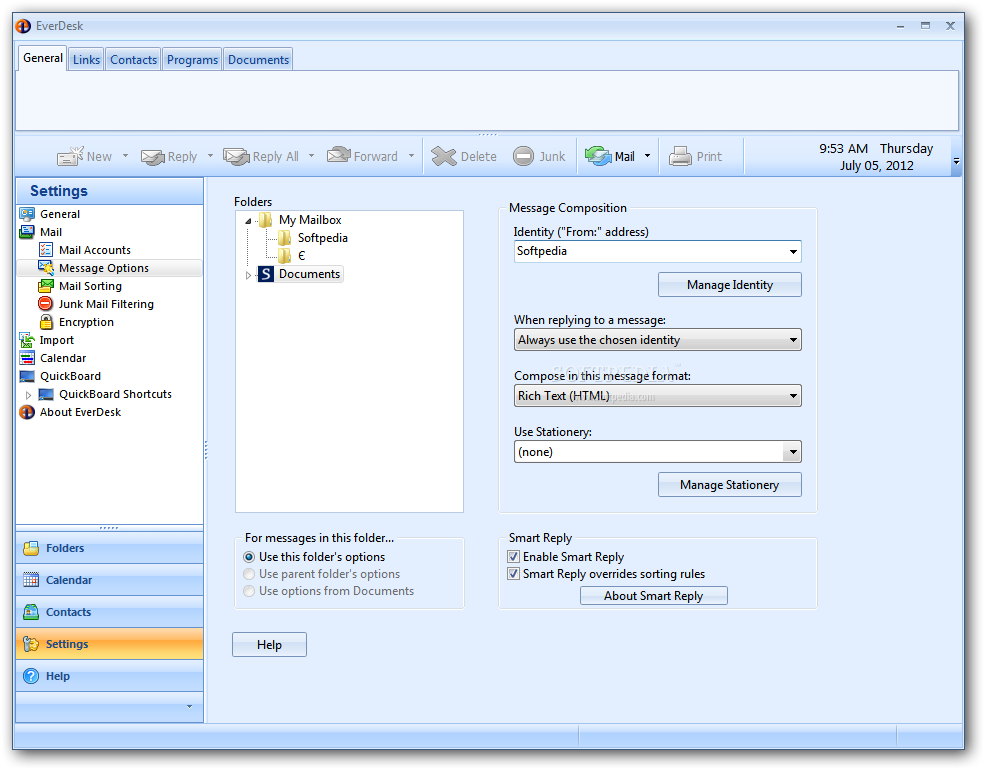Toggle the Enable Smart Reply checkbox

tap(513, 557)
